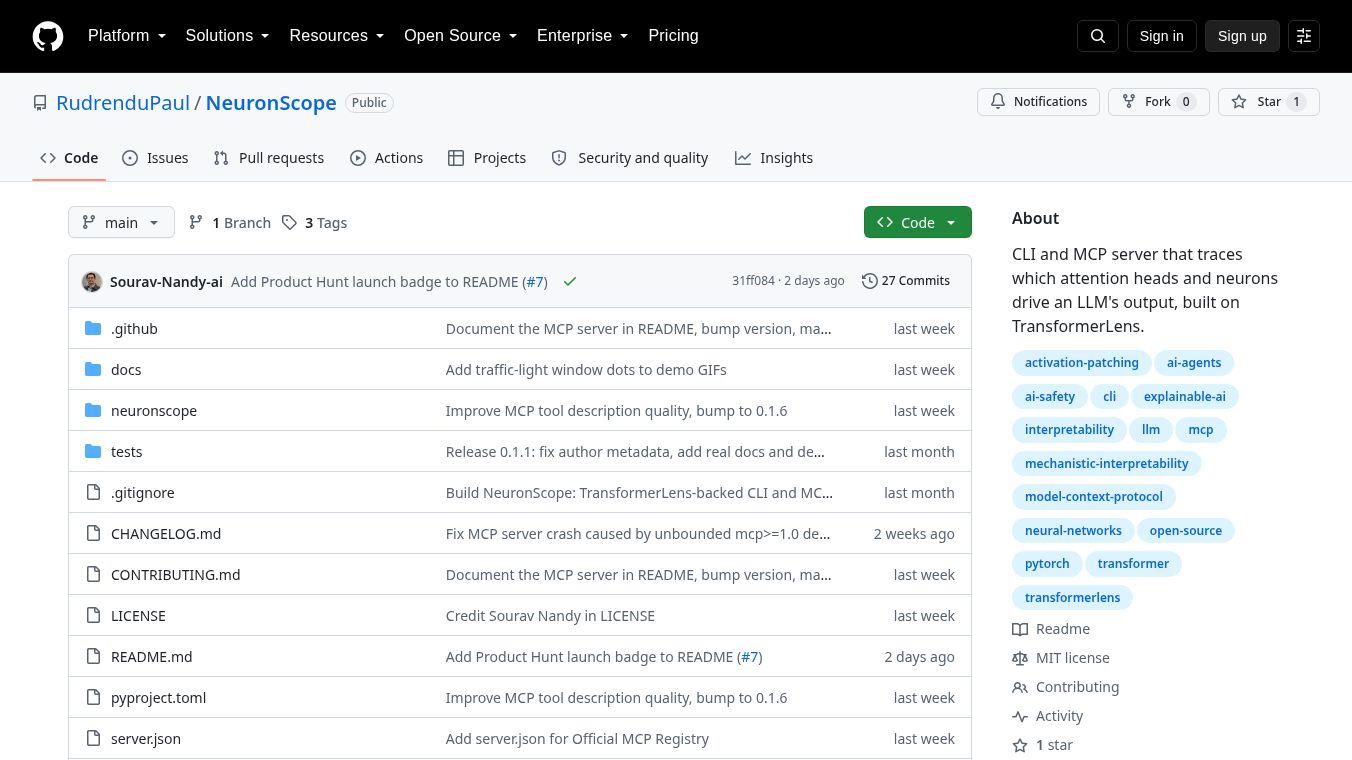Open the CONTRIBUTING.md file
The width and height of the screenshot is (1352, 760).
(x=175, y=574)
